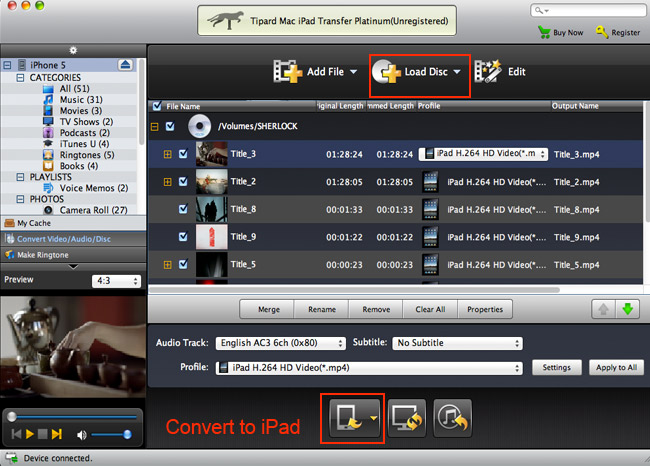
Task: Click the disc icon for /Volumes/SHERLOCK
Action: coord(199,126)
